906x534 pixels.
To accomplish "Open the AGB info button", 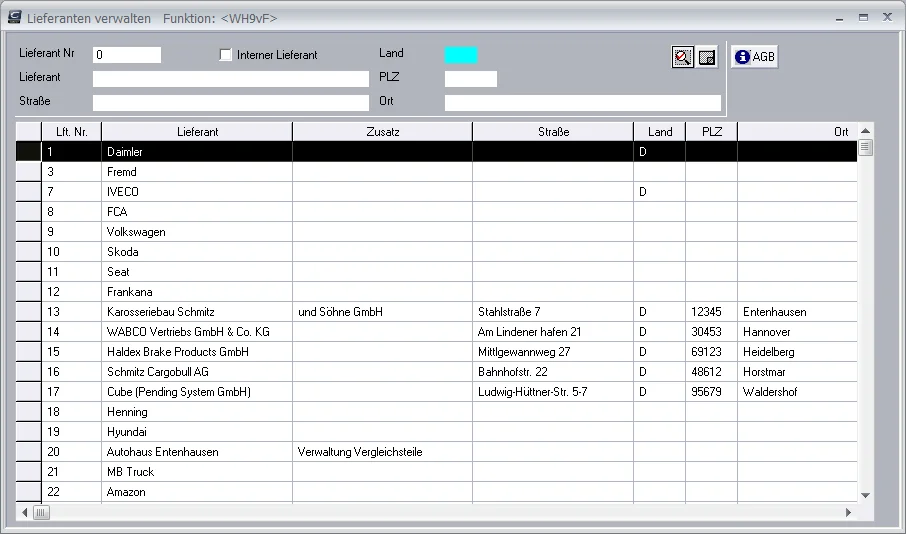I will tap(754, 57).
